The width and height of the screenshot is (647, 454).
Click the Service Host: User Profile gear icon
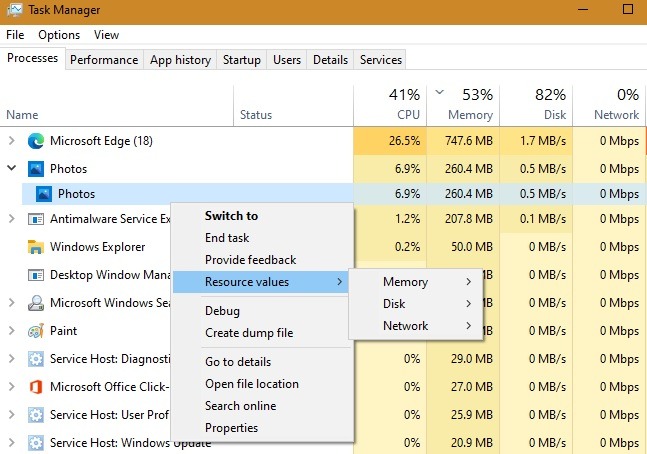click(x=36, y=415)
